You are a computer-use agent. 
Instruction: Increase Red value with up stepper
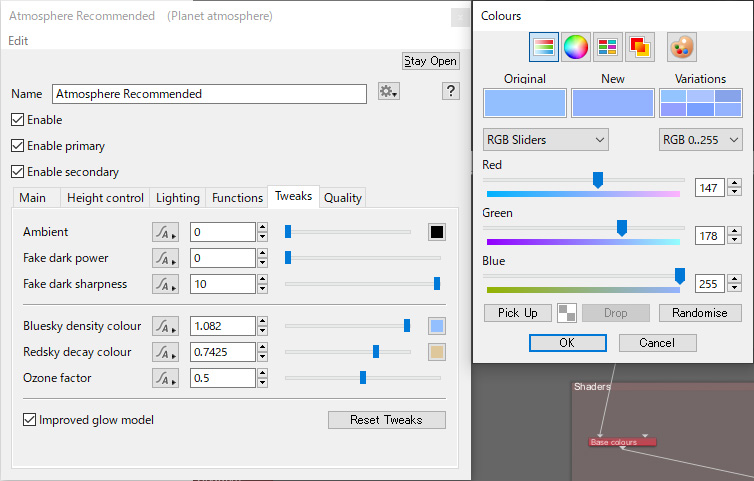click(x=734, y=183)
